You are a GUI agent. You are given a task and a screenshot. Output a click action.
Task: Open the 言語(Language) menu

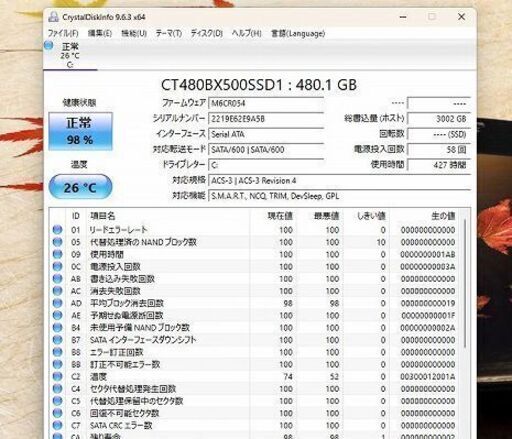click(x=298, y=34)
